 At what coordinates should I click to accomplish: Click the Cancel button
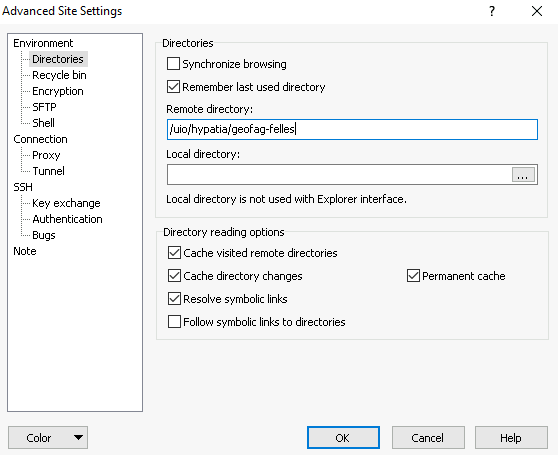click(428, 438)
